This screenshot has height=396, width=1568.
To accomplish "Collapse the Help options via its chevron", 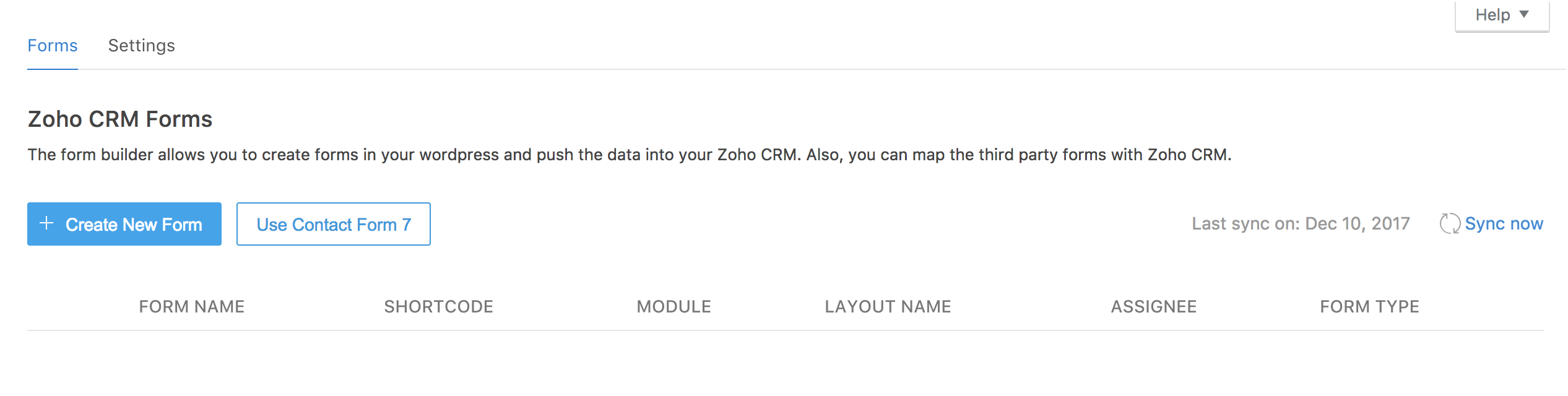I will pyautogui.click(x=1523, y=14).
